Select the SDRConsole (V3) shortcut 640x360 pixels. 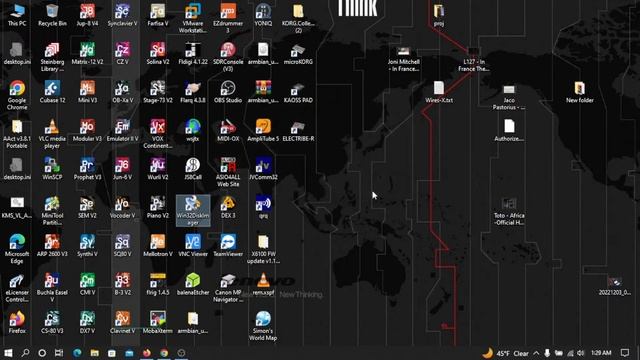click(x=228, y=57)
